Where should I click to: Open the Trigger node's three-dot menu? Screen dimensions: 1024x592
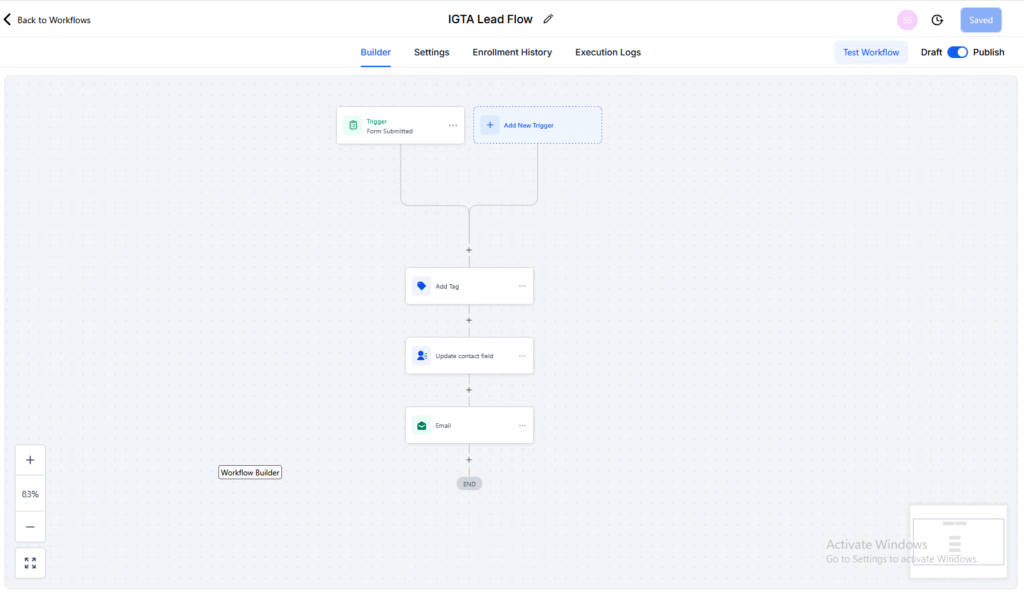point(452,125)
